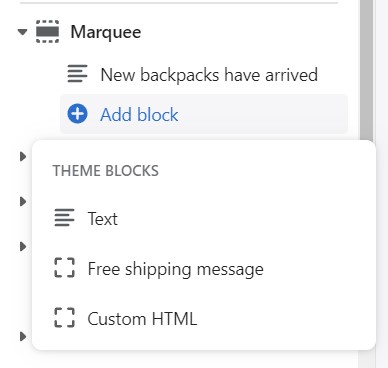
Task: Click the blue plus circle icon
Action: [x=77, y=114]
